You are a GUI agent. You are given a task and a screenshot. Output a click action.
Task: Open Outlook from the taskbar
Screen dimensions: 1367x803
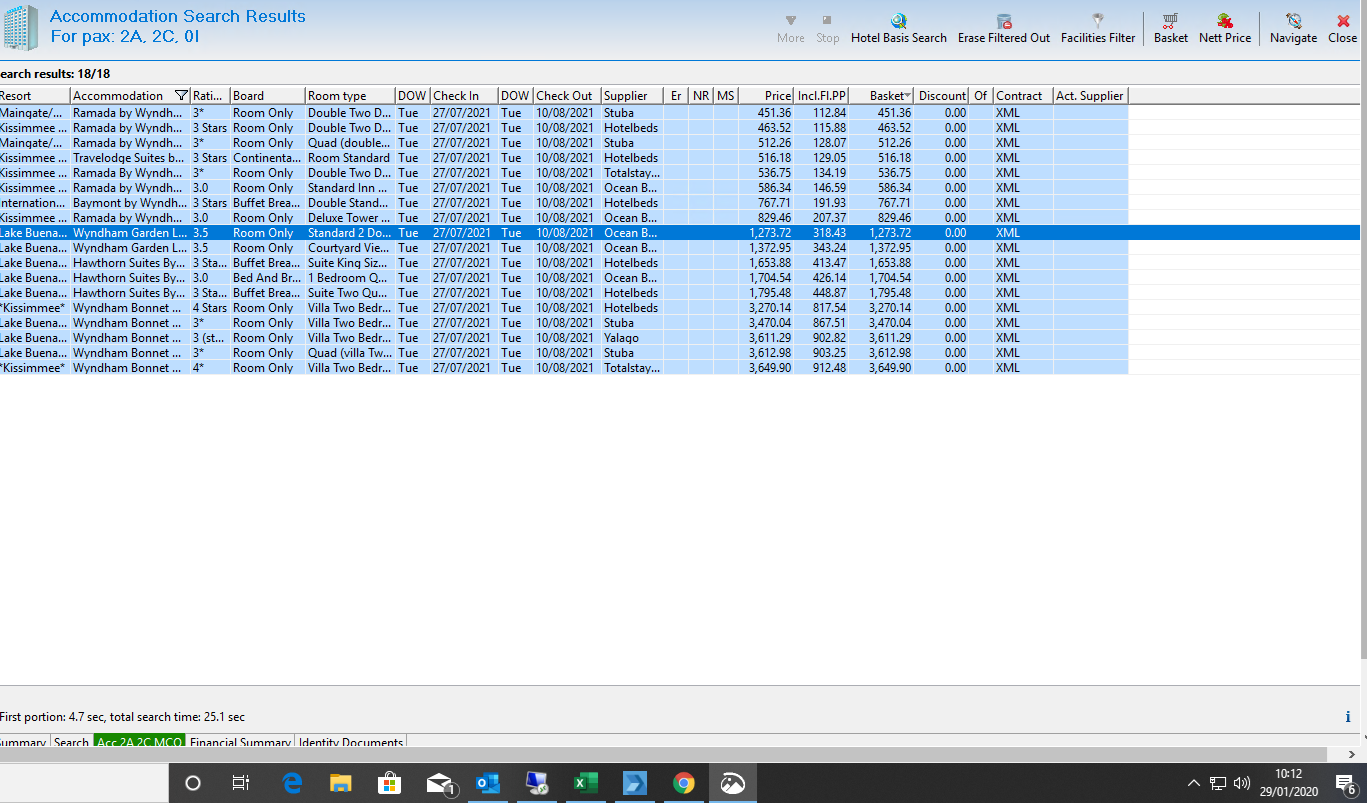[x=488, y=783]
